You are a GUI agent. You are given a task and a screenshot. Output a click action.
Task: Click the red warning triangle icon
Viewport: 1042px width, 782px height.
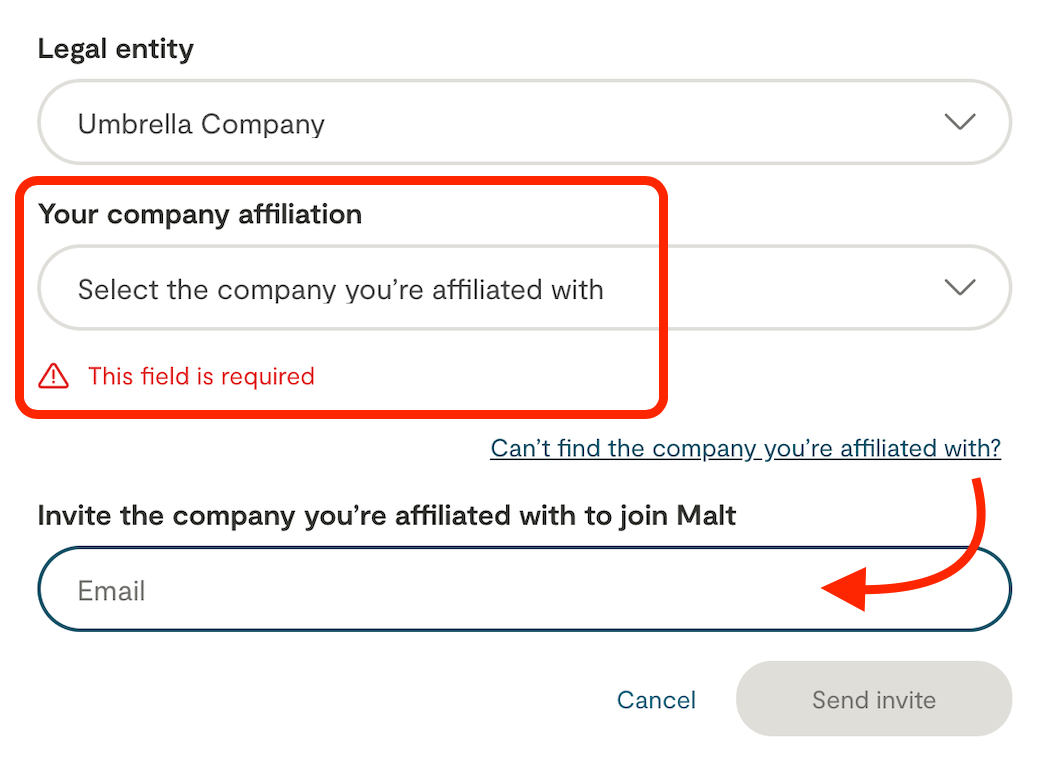coord(53,376)
